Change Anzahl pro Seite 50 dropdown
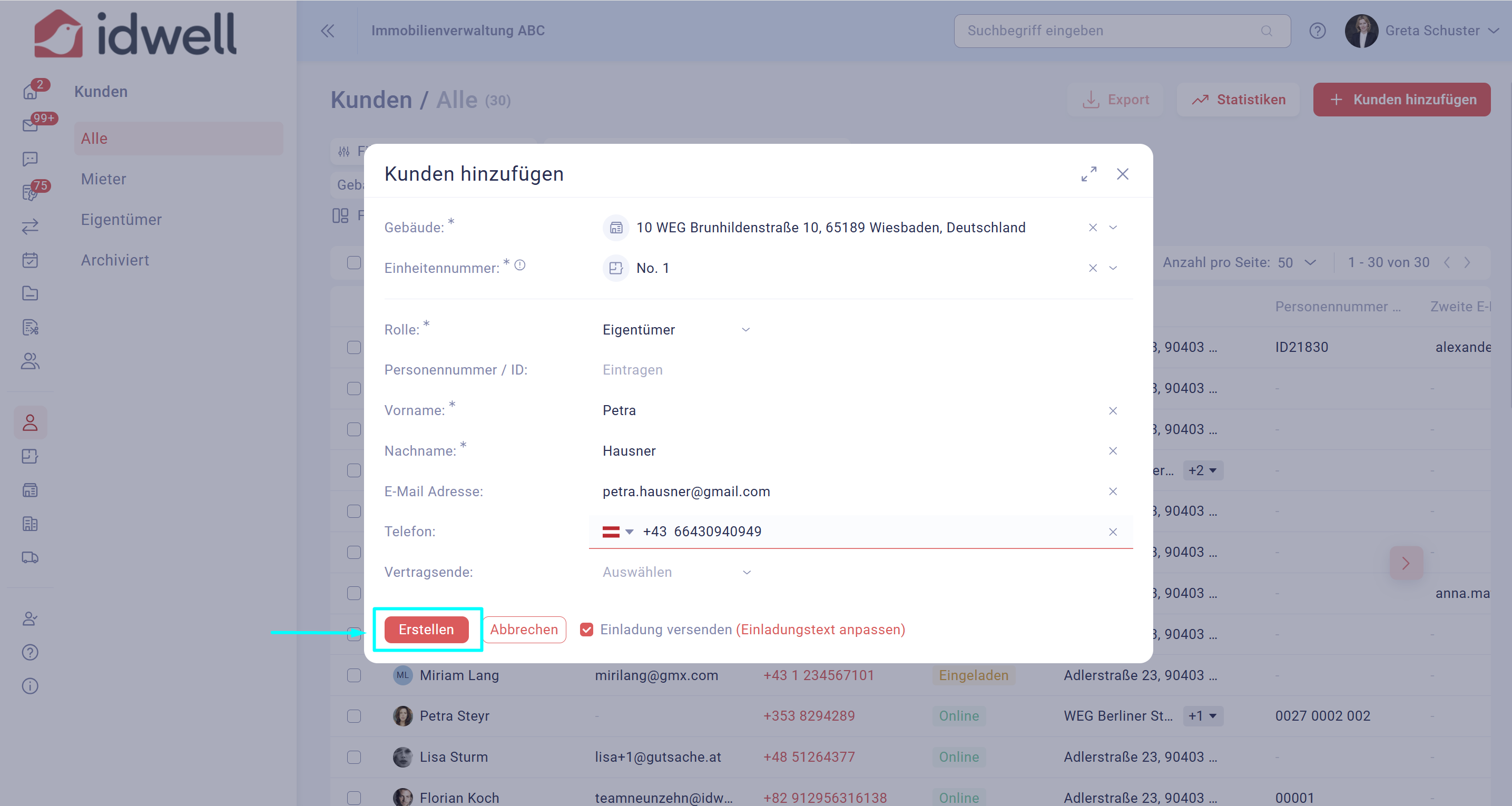1512x806 pixels. tap(1297, 262)
